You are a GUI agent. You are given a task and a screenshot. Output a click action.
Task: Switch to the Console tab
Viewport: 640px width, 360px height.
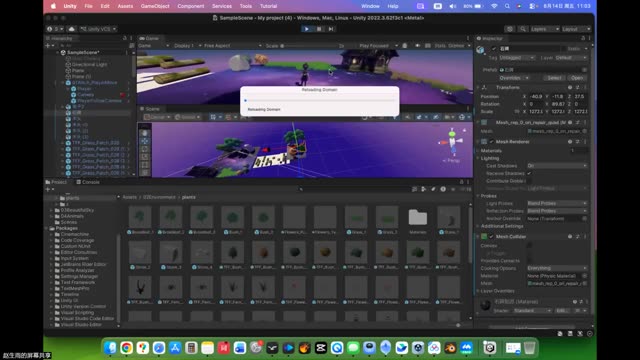click(88, 182)
